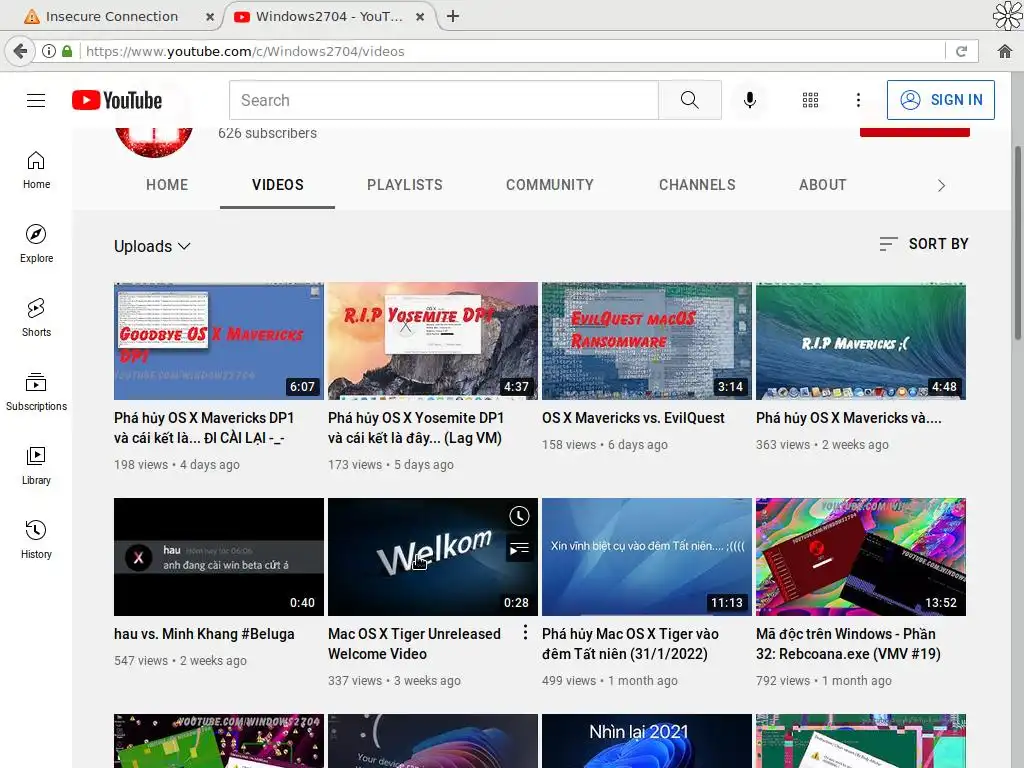Open Phá hủy OS X Mavericks và.... title
The width and height of the screenshot is (1024, 768).
(848, 418)
